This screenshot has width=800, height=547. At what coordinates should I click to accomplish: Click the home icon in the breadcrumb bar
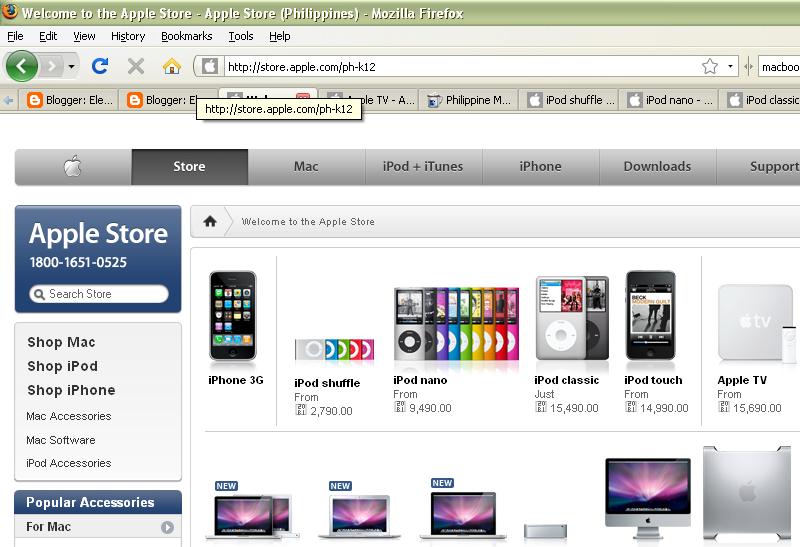point(210,221)
